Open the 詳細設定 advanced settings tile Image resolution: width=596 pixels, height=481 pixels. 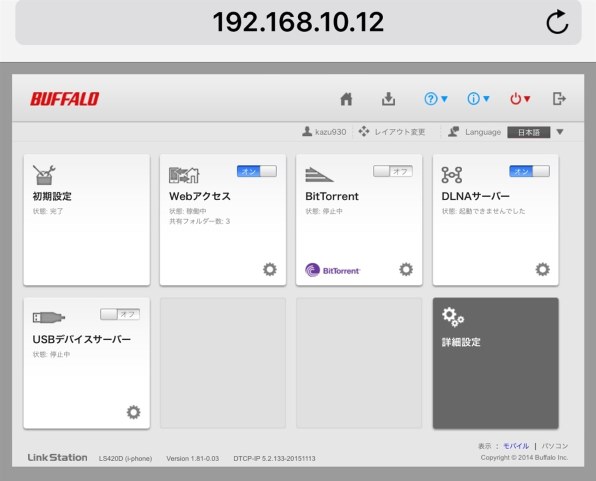496,363
